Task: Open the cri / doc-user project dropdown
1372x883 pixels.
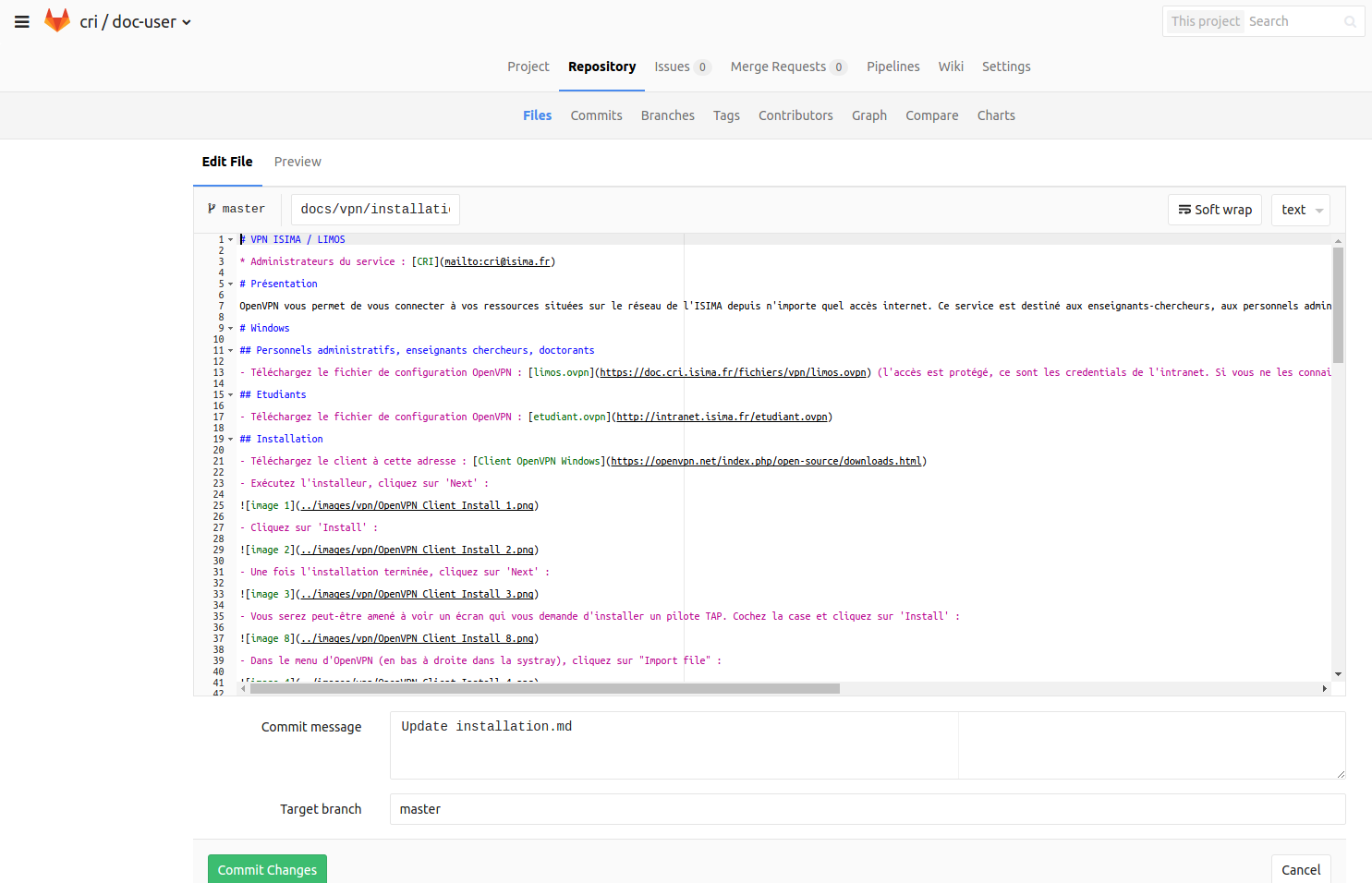Action: 135,22
